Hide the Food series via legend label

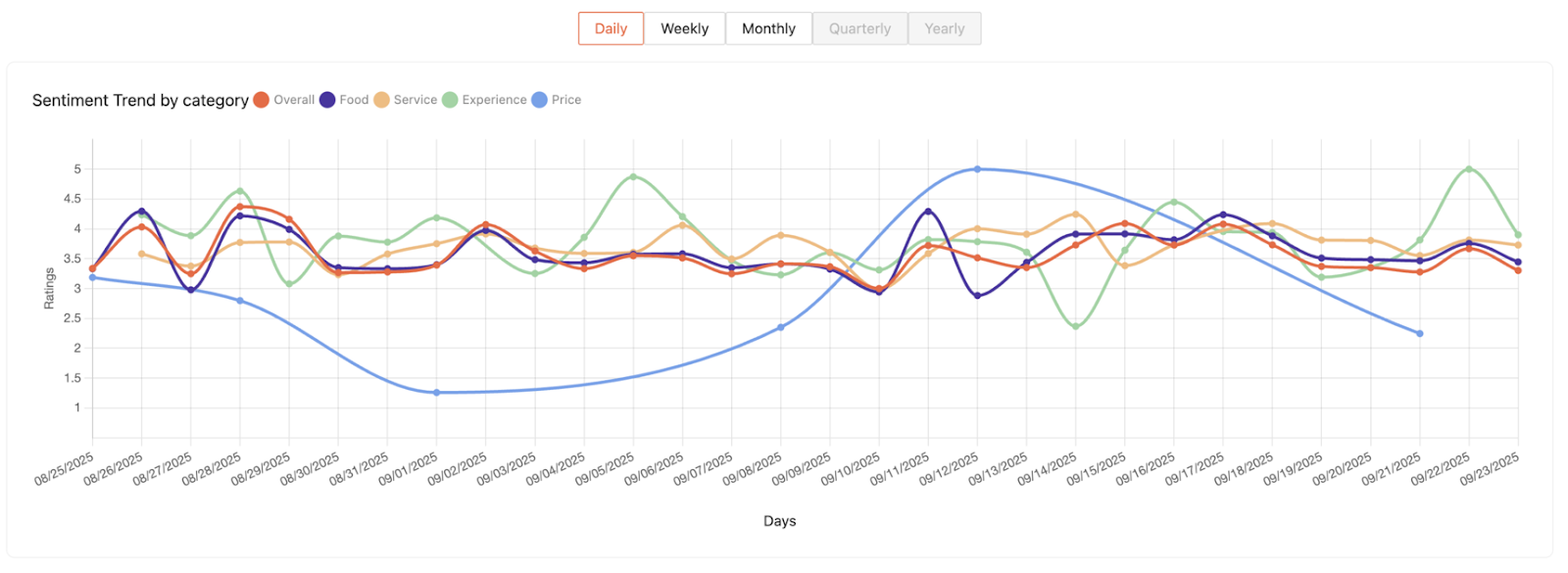354,100
